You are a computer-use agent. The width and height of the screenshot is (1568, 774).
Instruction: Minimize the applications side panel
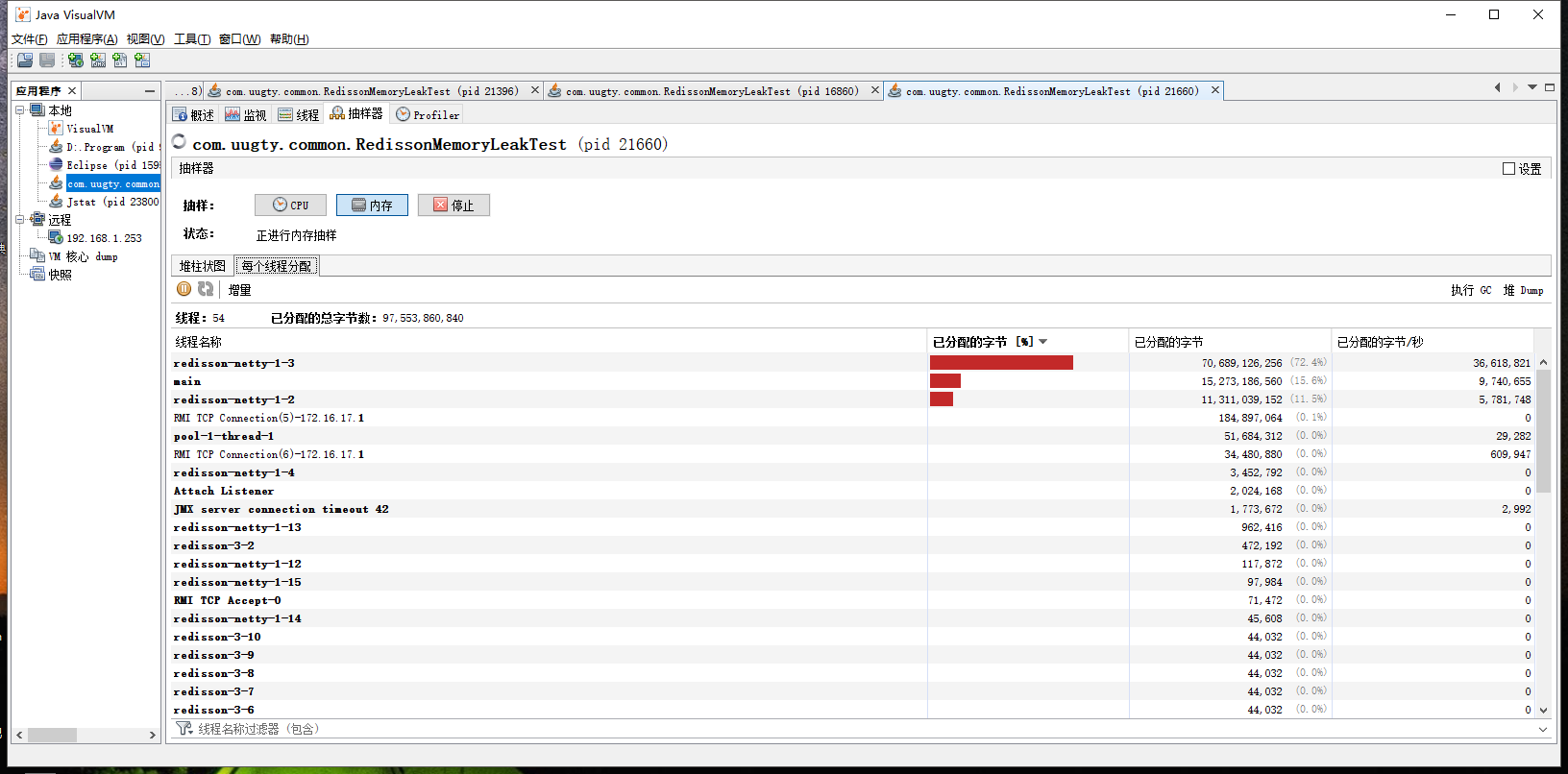(x=150, y=90)
